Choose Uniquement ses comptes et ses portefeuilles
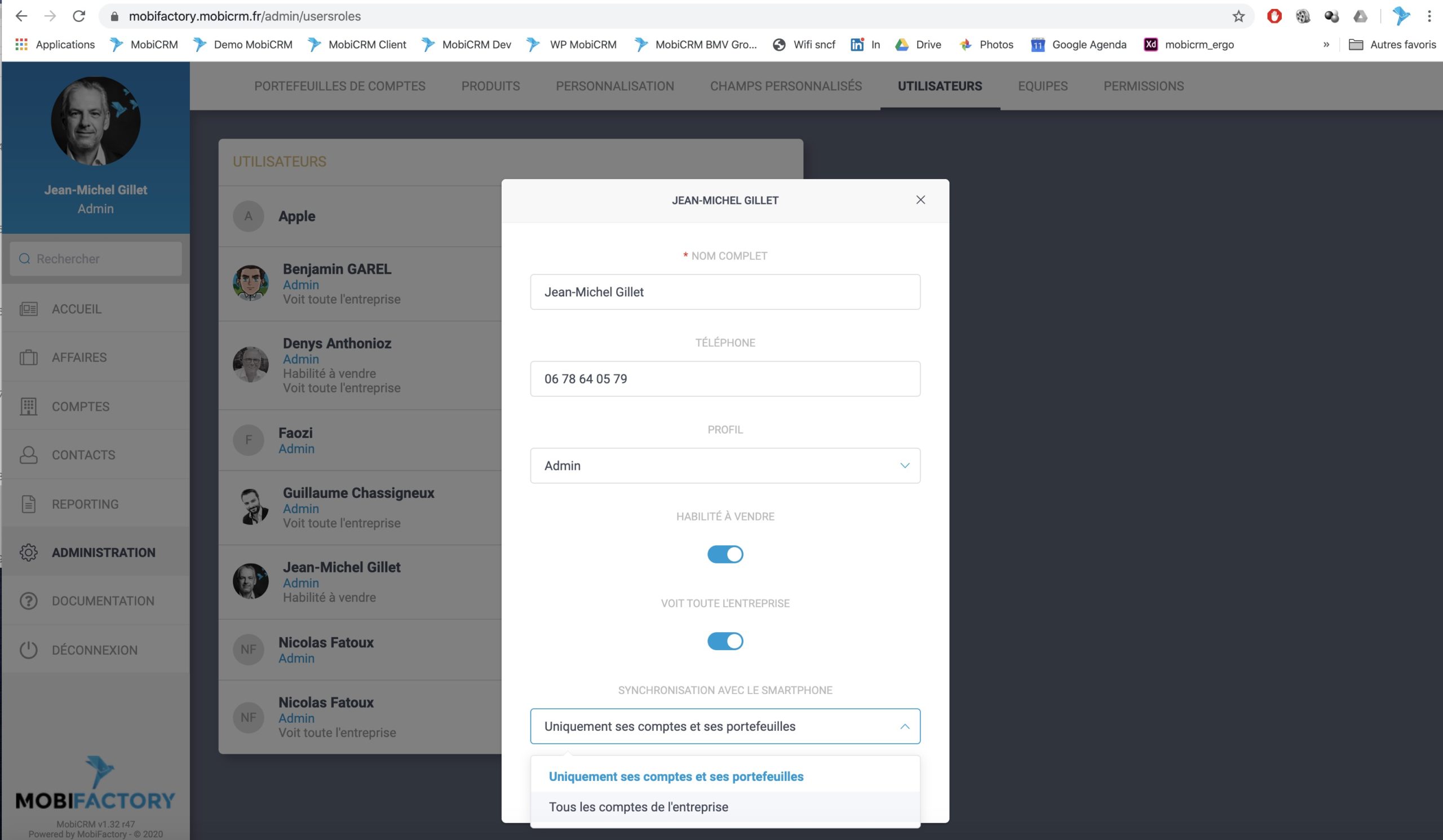The height and width of the screenshot is (840, 1443). coord(676,776)
